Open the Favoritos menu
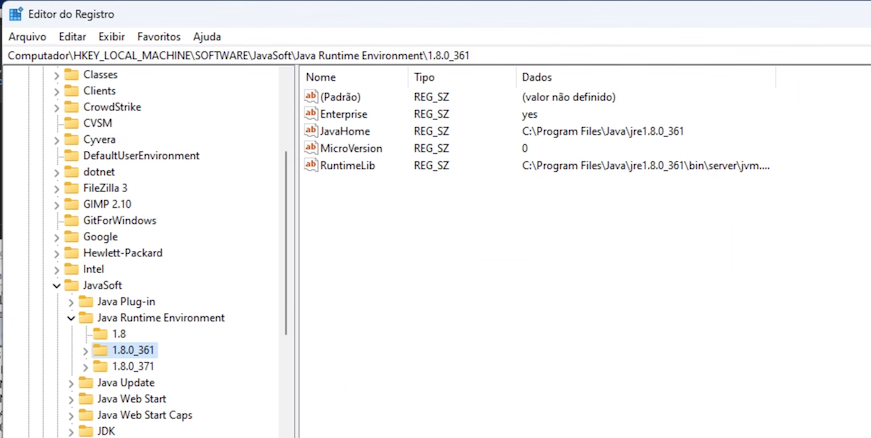This screenshot has height=438, width=871. 159,37
